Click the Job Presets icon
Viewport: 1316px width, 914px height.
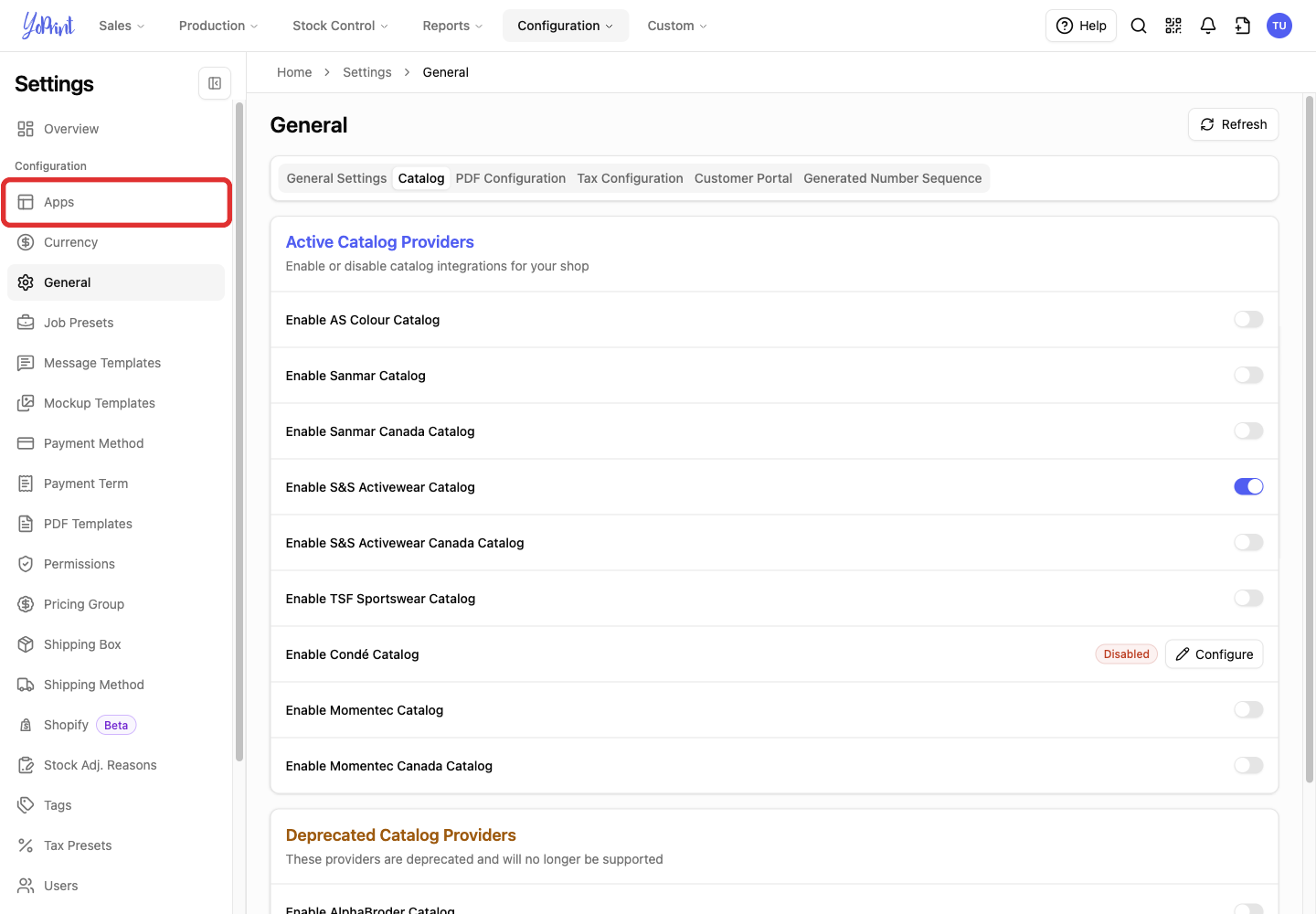[x=26, y=323]
